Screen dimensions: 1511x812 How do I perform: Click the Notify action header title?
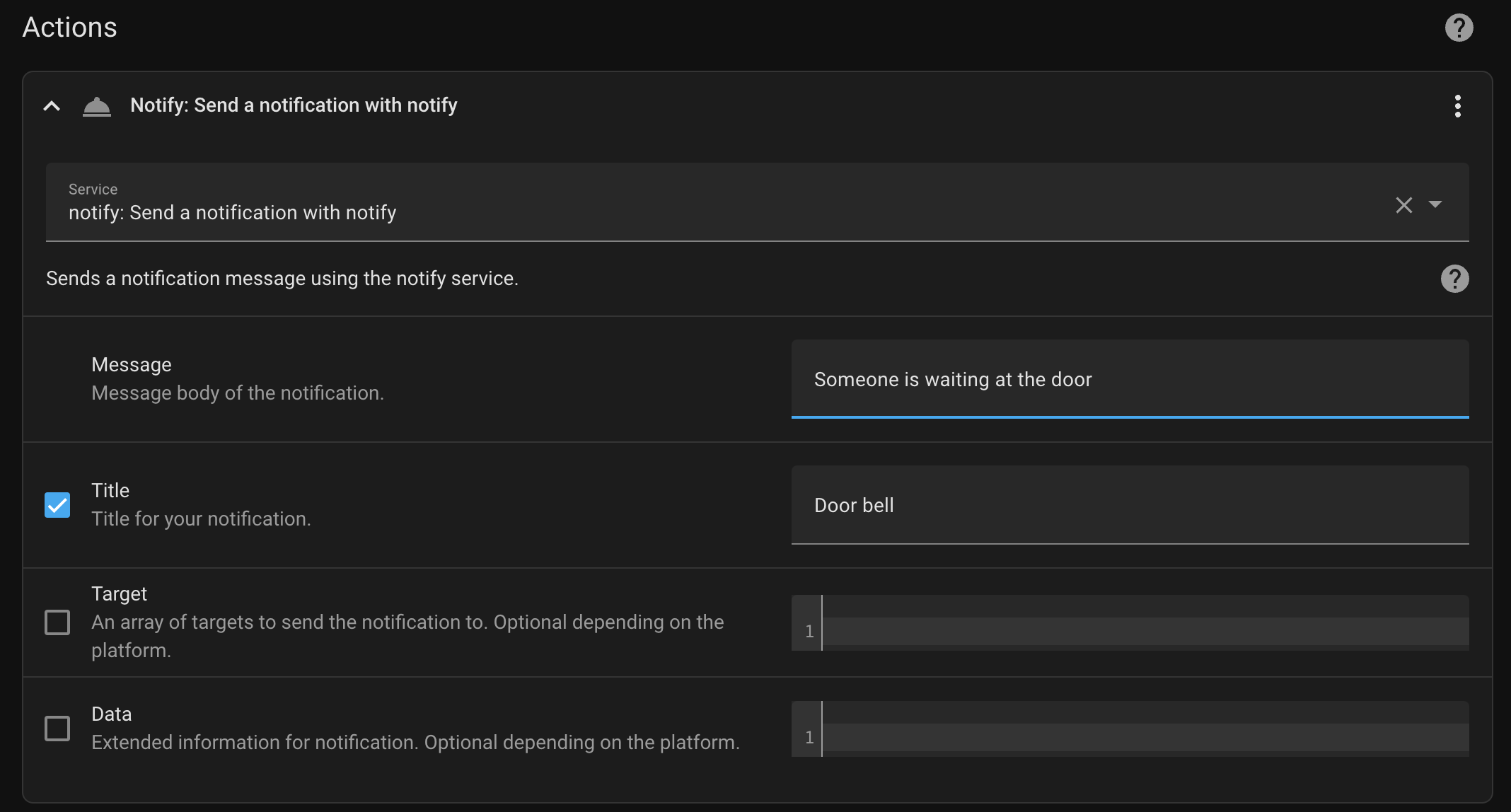(294, 105)
